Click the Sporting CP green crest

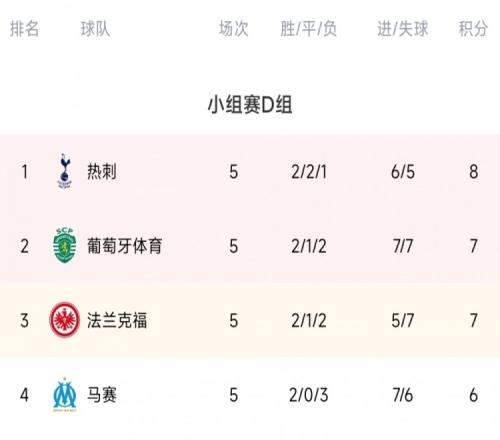65,246
